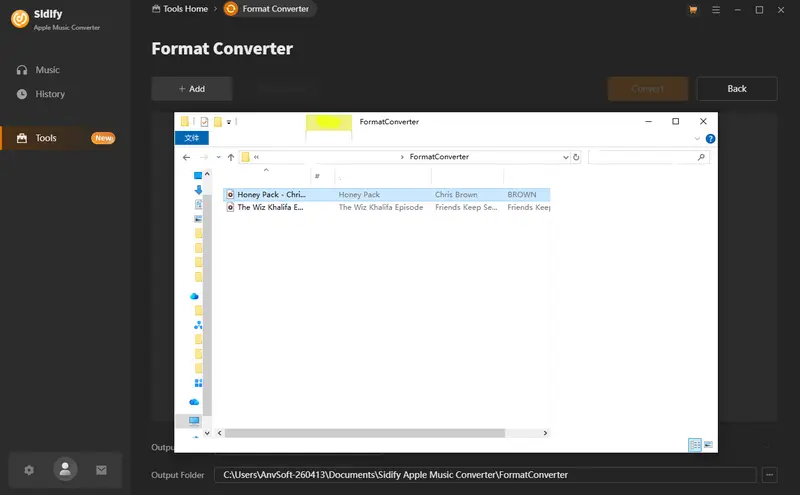Screen dimensions: 800x495
Task: Expand the address bar history dropdown
Action: coord(565,157)
